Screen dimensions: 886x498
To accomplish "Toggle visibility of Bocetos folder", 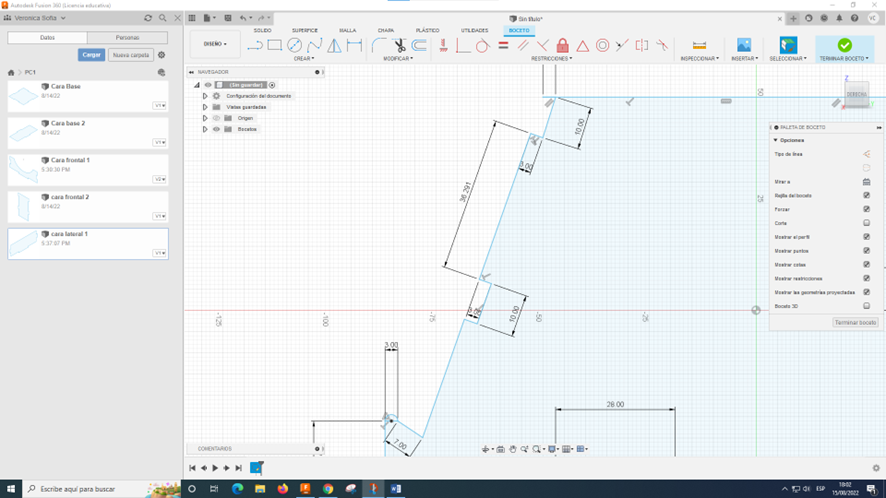I will click(x=216, y=129).
